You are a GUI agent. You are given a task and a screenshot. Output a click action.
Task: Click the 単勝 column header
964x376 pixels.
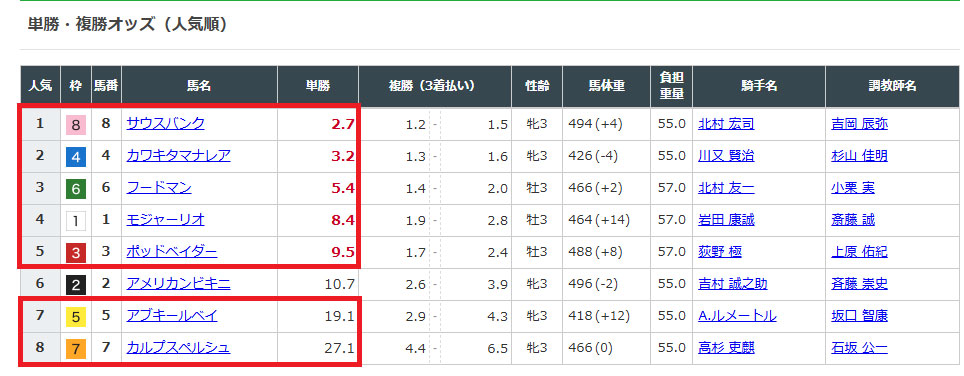pyautogui.click(x=318, y=85)
